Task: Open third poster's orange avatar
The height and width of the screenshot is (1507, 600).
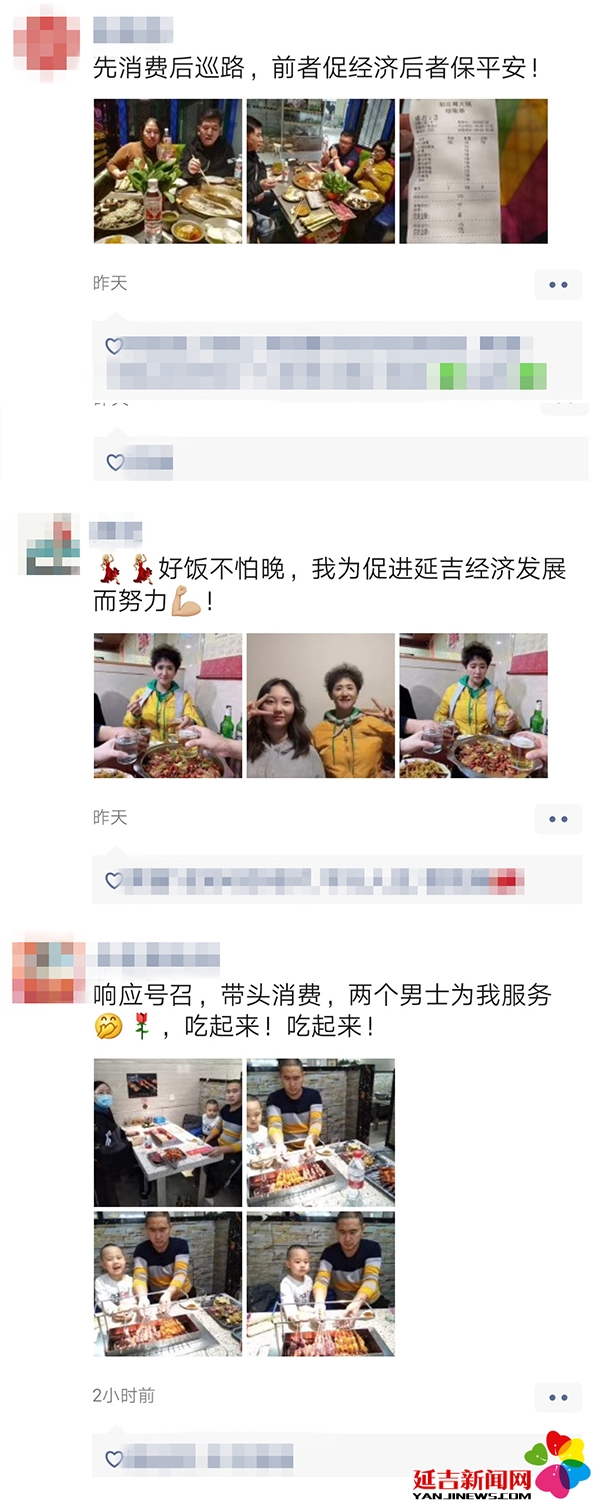Action: (48, 971)
